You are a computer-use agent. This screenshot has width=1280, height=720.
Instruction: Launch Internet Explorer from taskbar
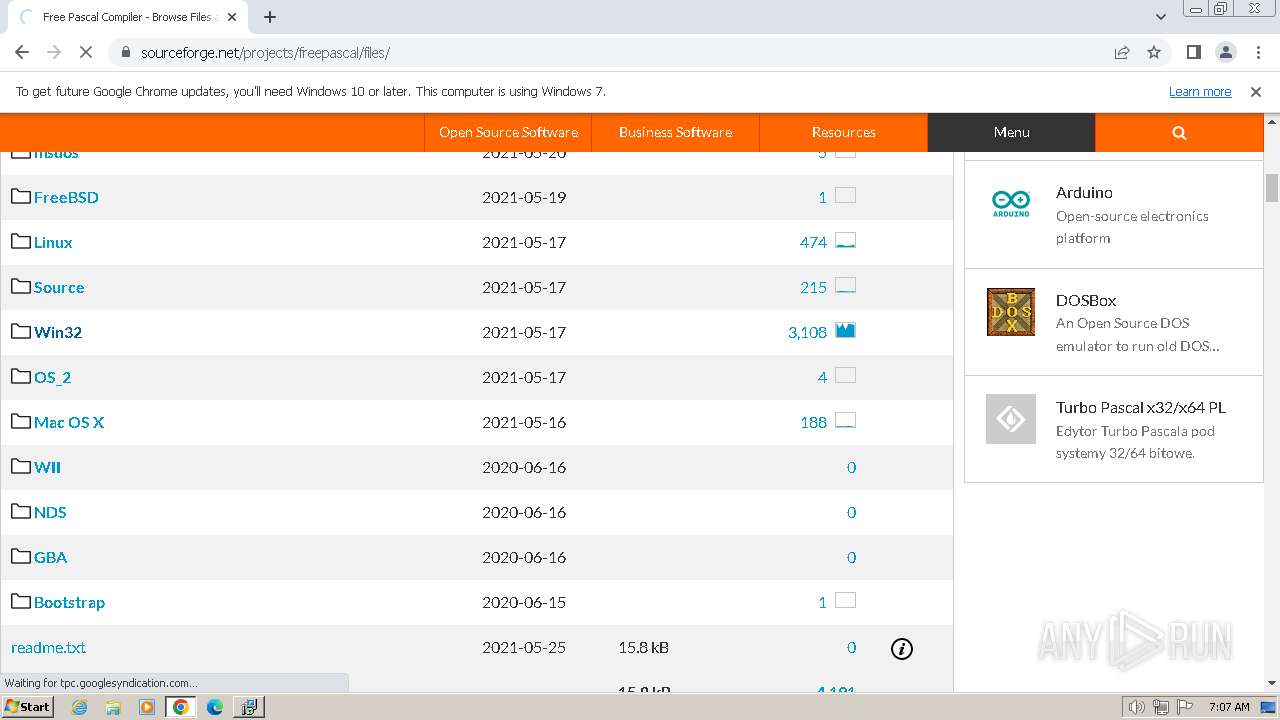pos(80,707)
